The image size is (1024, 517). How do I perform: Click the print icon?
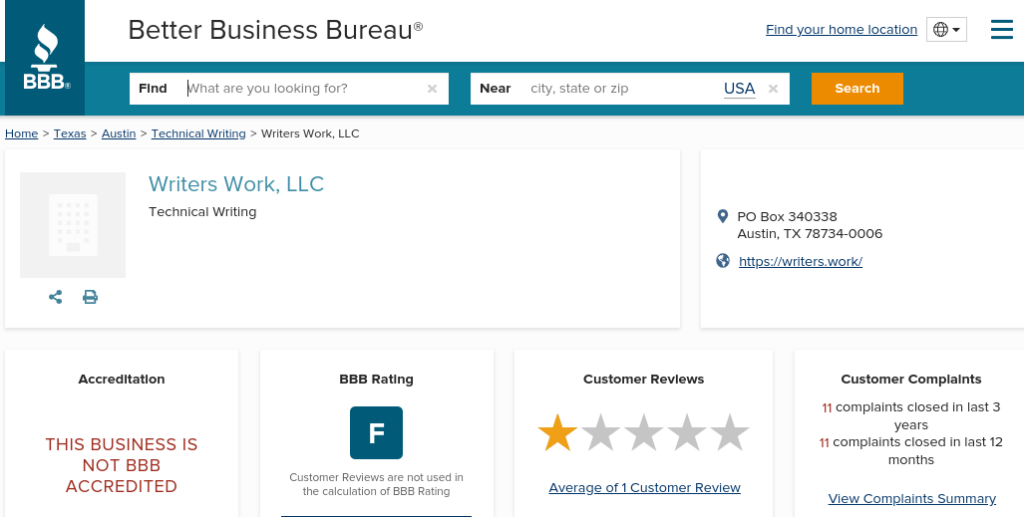pyautogui.click(x=90, y=297)
